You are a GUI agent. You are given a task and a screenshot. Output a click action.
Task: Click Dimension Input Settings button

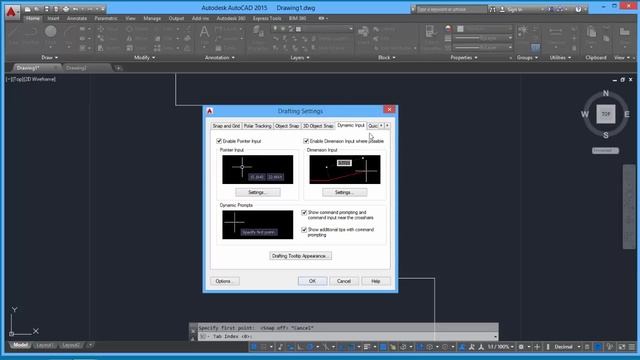344,192
